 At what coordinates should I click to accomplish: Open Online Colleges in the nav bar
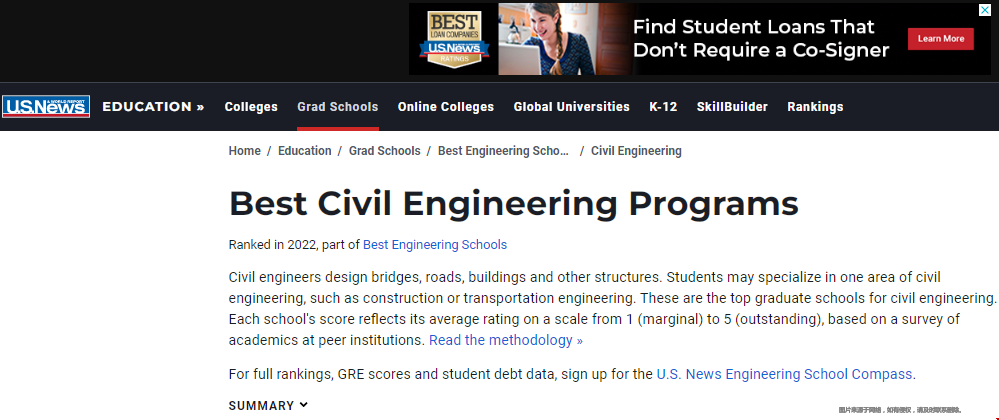pos(446,106)
